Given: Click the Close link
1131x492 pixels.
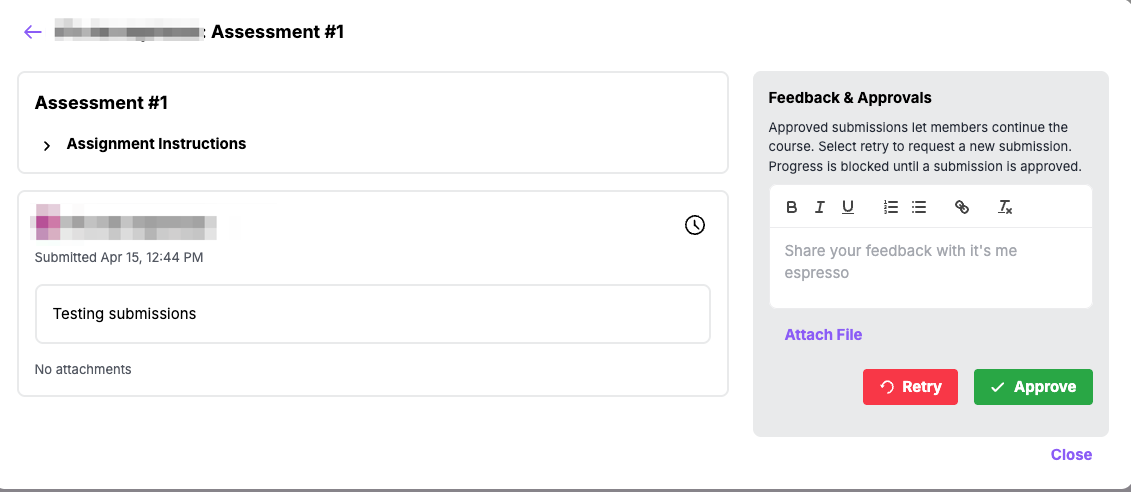Looking at the screenshot, I should 1071,455.
